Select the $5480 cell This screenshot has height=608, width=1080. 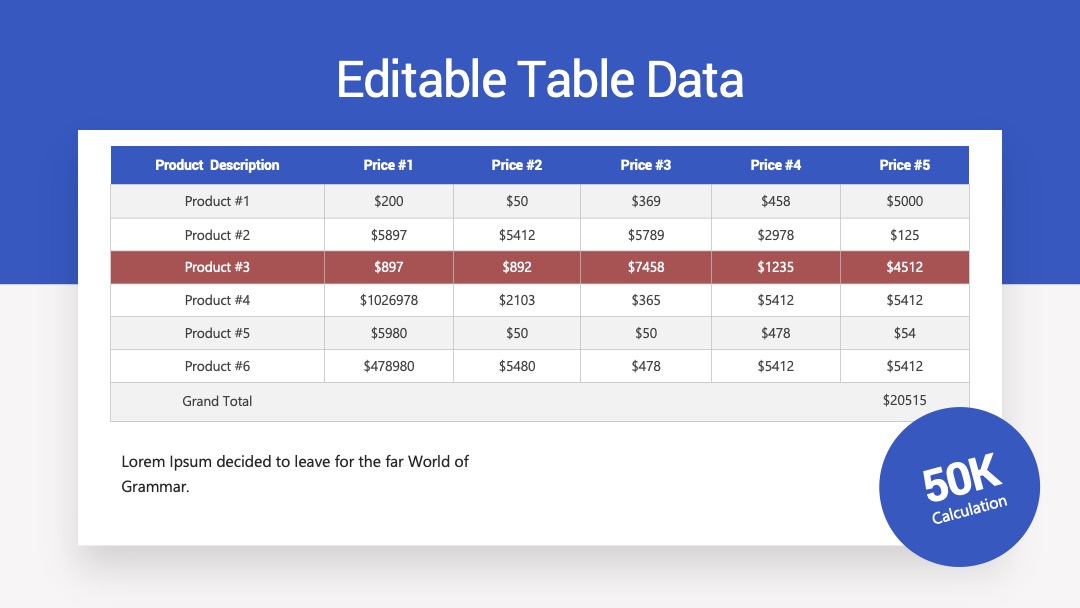(x=517, y=366)
